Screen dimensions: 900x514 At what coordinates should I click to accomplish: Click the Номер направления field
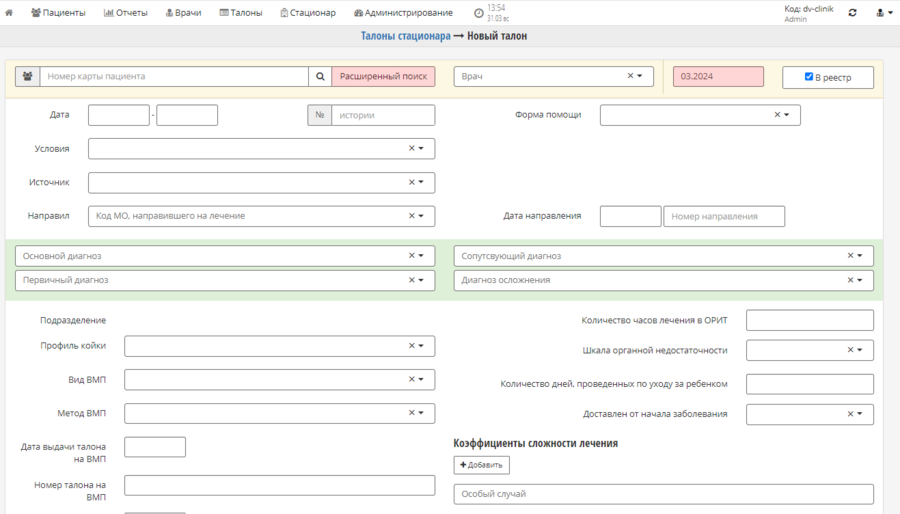click(x=724, y=216)
